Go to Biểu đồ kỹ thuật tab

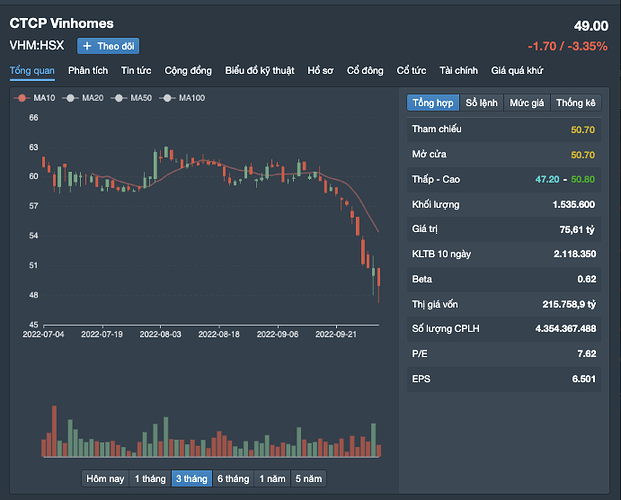(x=259, y=70)
